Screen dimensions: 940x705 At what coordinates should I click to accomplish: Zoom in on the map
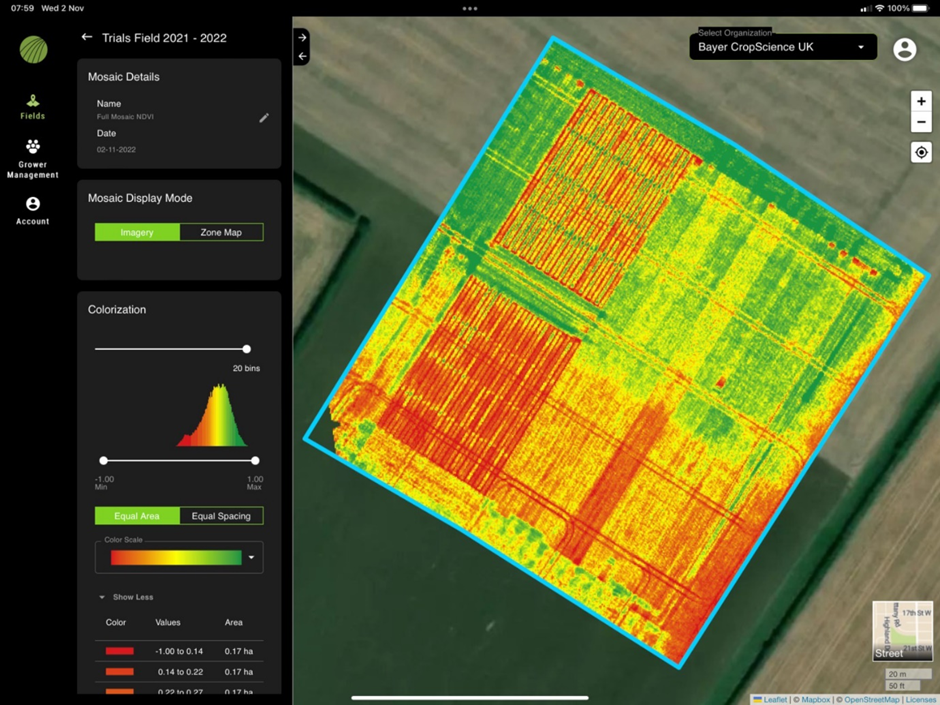click(921, 101)
